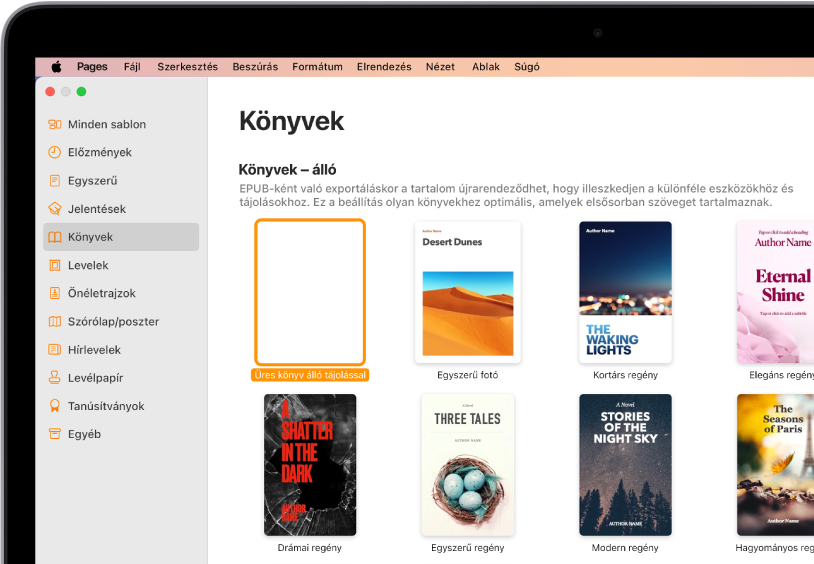Select Előzmények category label

tap(100, 152)
